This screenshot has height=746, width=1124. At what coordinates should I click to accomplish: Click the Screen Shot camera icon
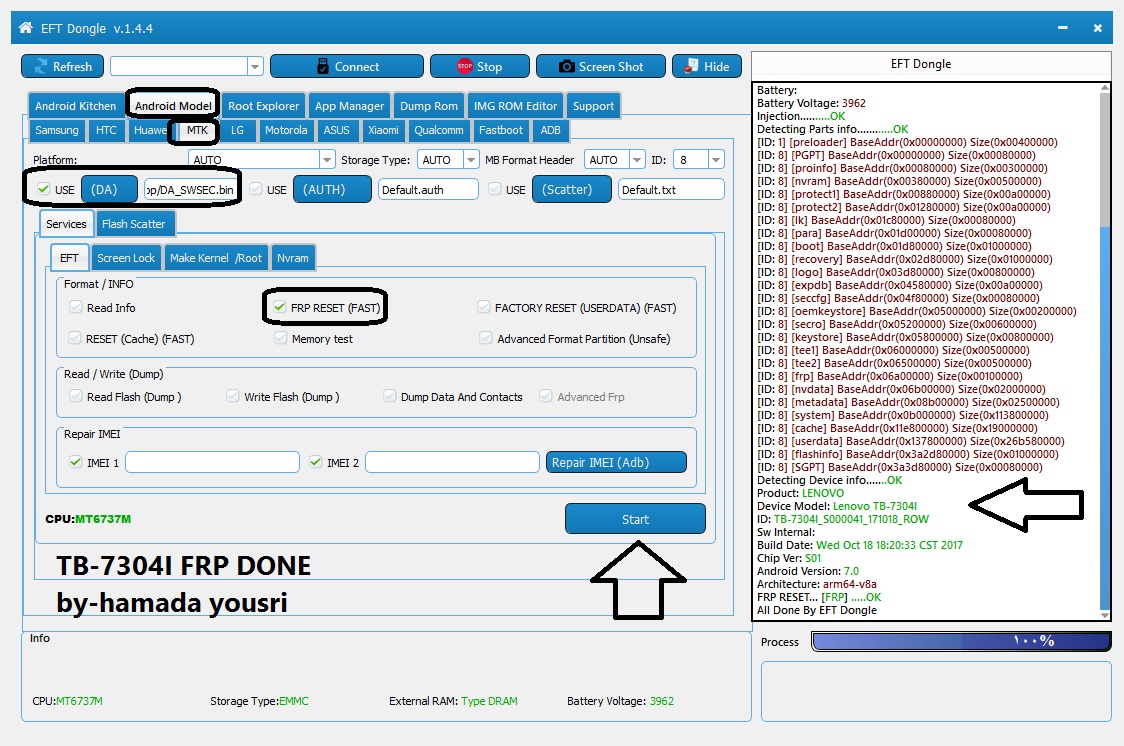[566, 66]
